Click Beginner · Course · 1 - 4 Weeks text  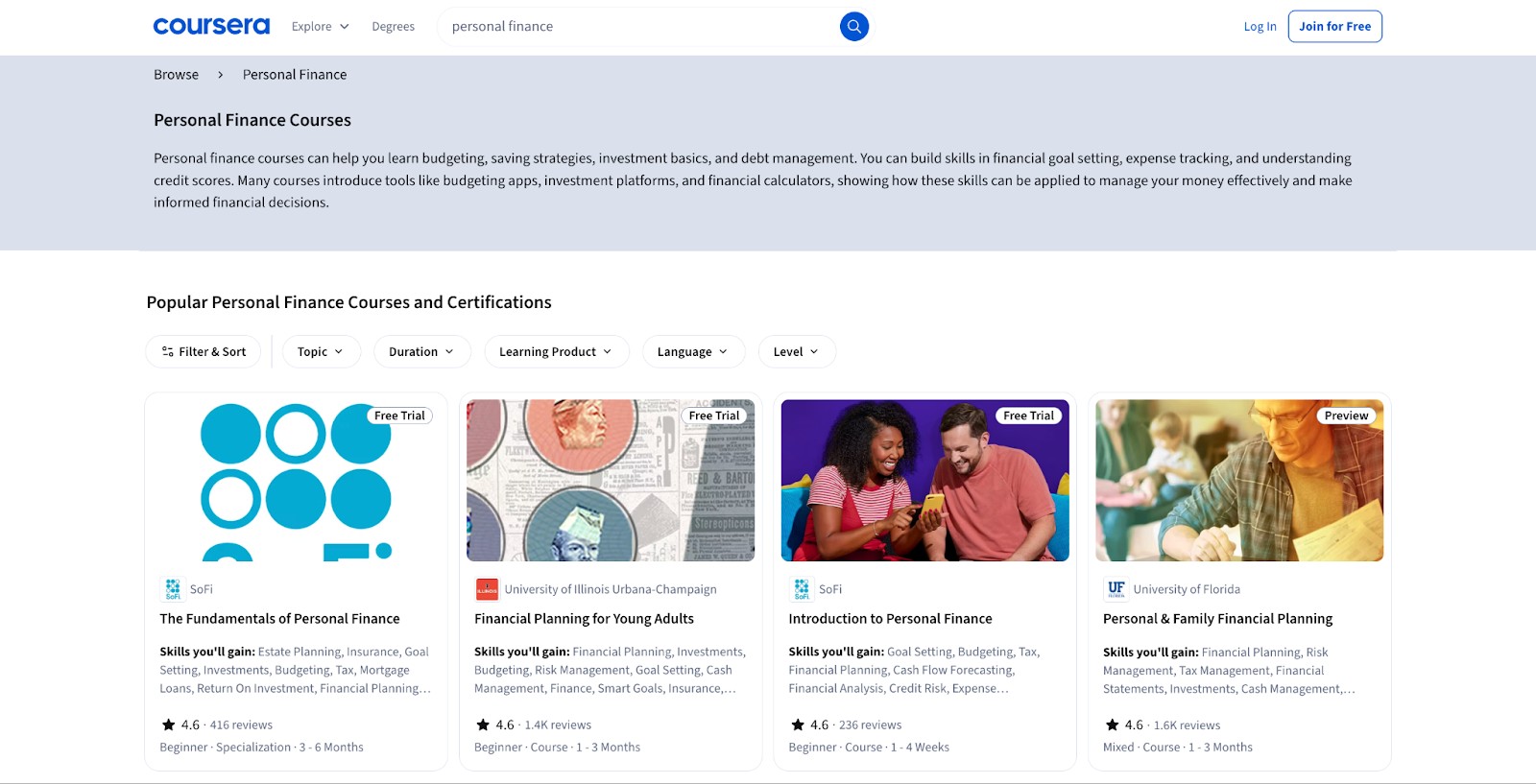click(x=869, y=748)
